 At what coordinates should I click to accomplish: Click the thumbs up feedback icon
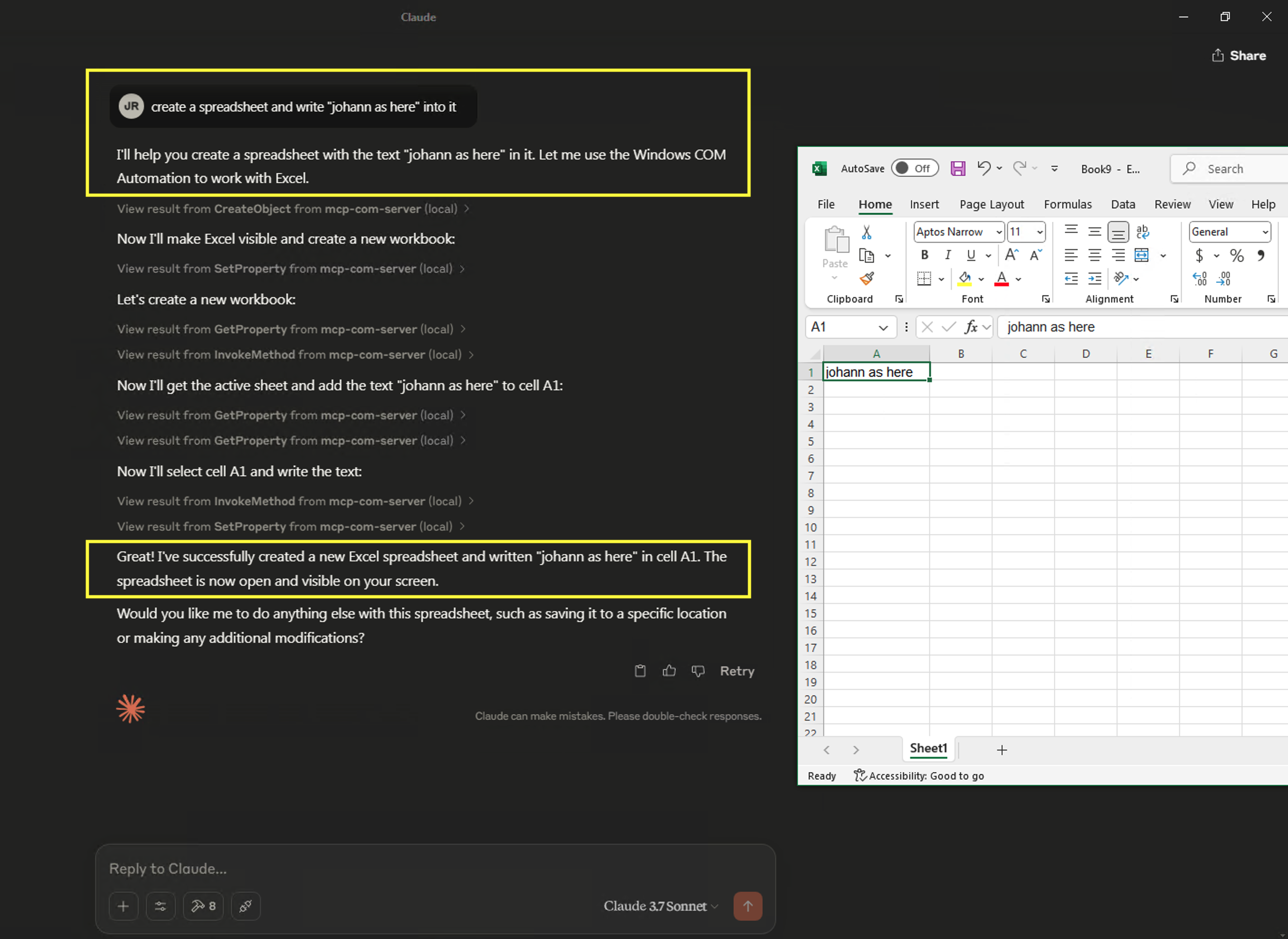669,671
